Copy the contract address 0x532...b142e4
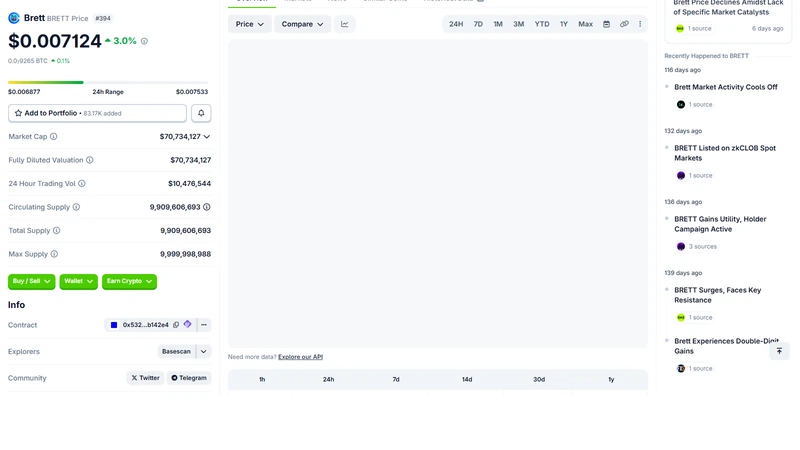The width and height of the screenshot is (800, 450). 176,325
